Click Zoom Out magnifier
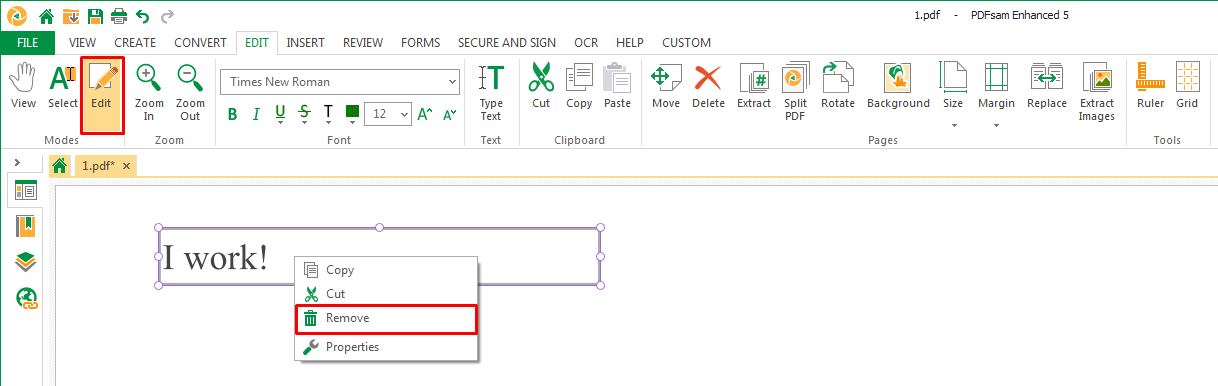 tap(190, 92)
